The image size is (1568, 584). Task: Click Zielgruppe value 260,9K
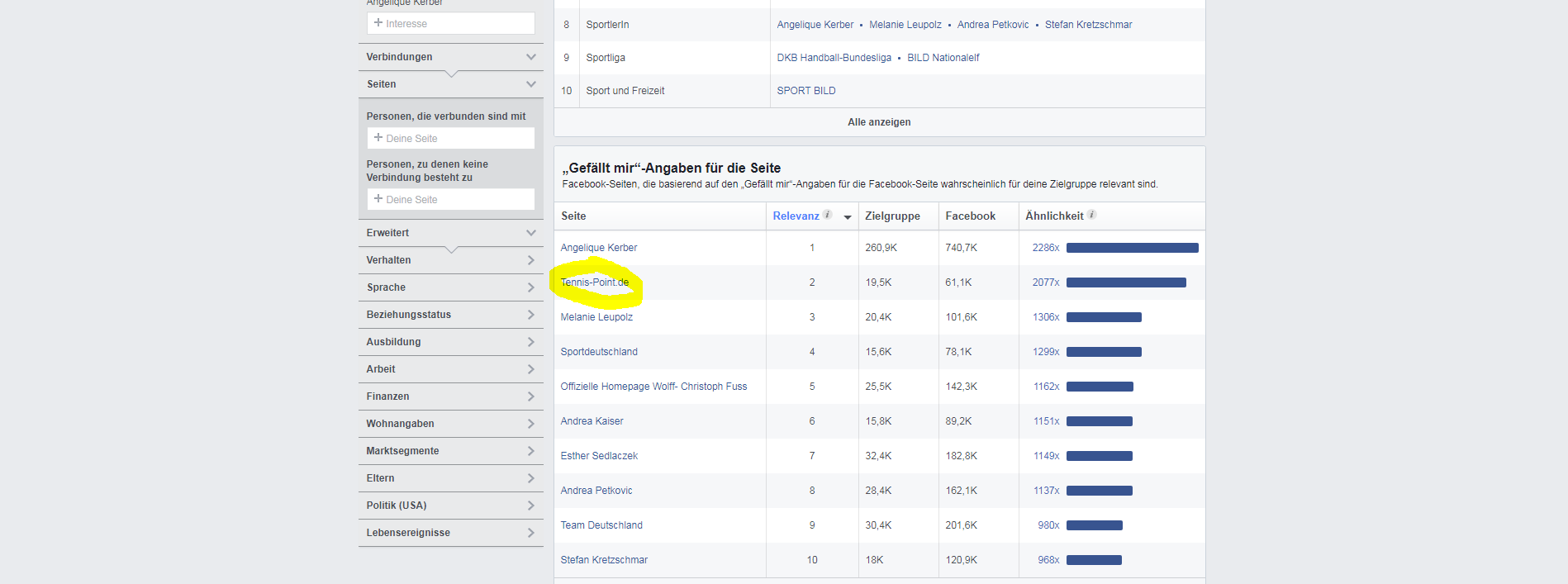click(881, 248)
